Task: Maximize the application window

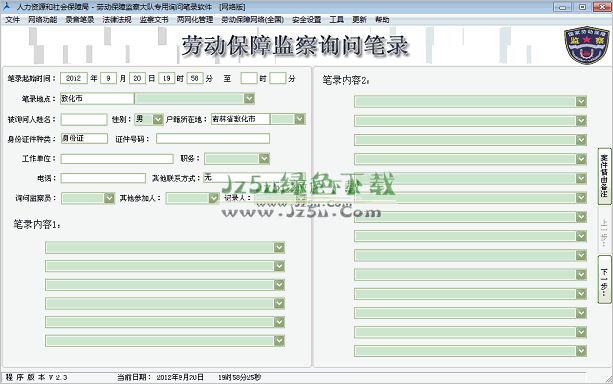Action: click(582, 7)
